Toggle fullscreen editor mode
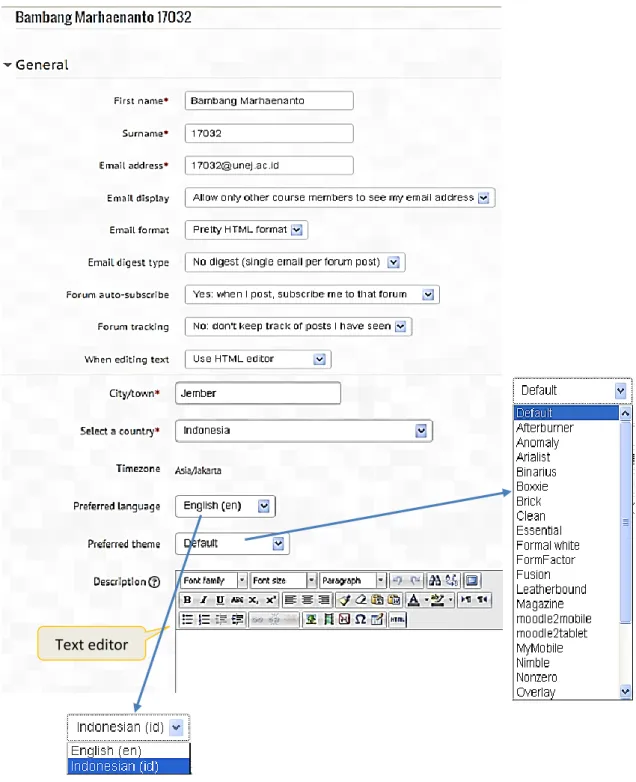 (x=472, y=581)
